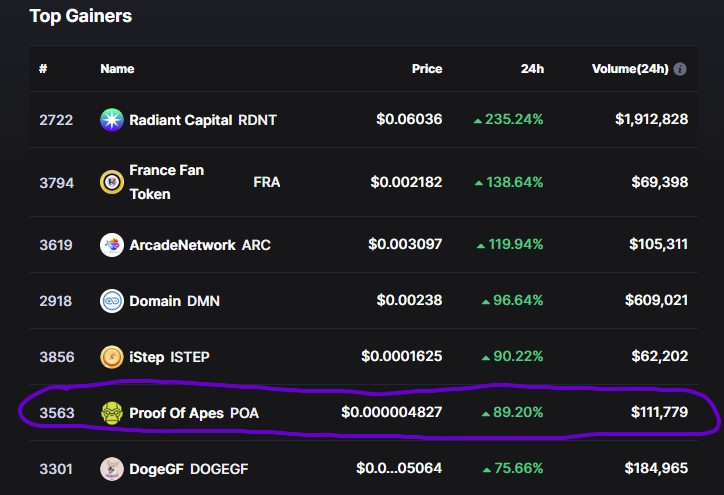The height and width of the screenshot is (495, 724).
Task: Click rank number 3794
Action: pos(56,183)
